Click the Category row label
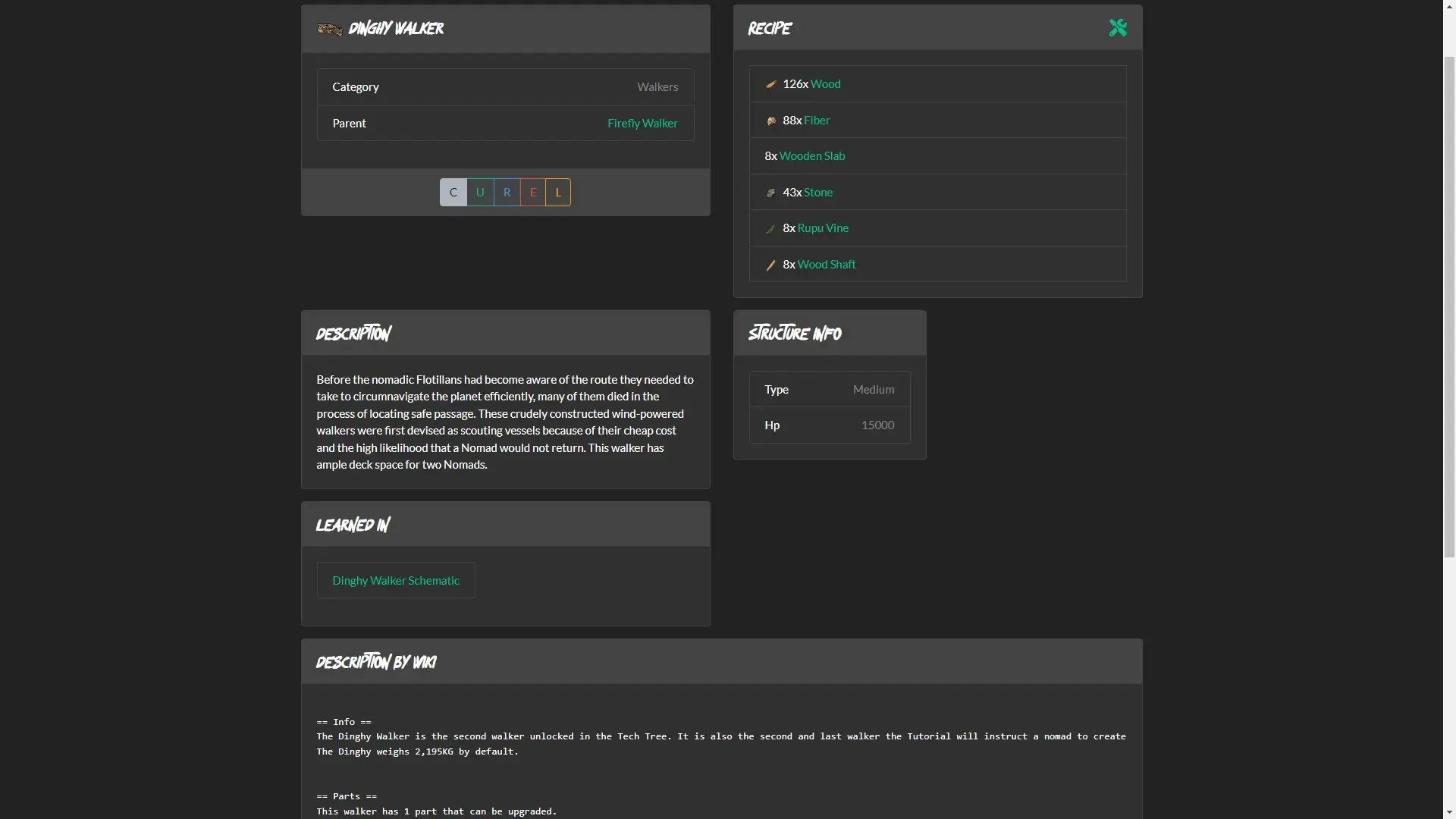Image resolution: width=1456 pixels, height=819 pixels. [x=356, y=86]
